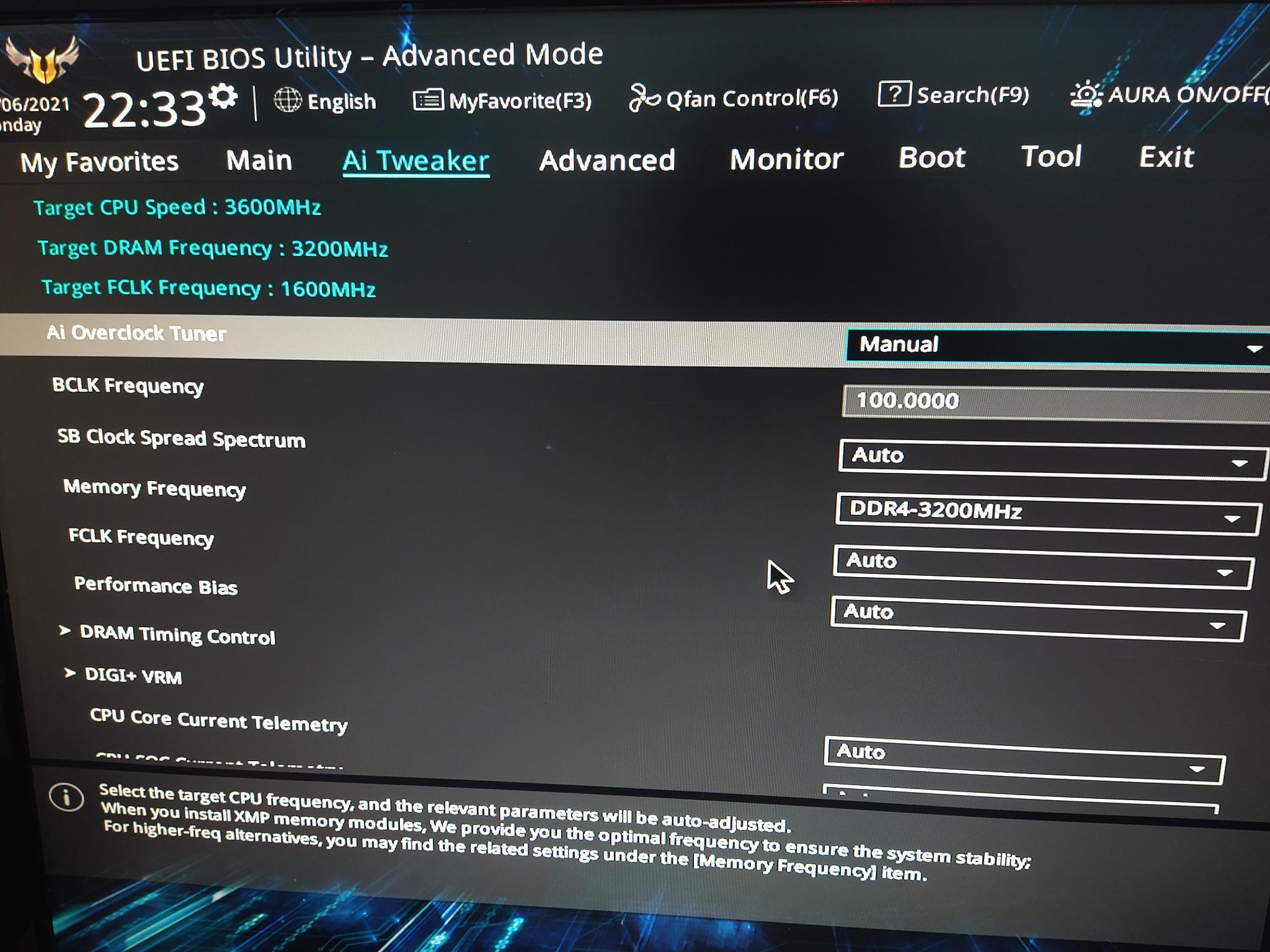Click the clock settings gear icon
Screen dimensions: 1270x952
click(x=223, y=97)
